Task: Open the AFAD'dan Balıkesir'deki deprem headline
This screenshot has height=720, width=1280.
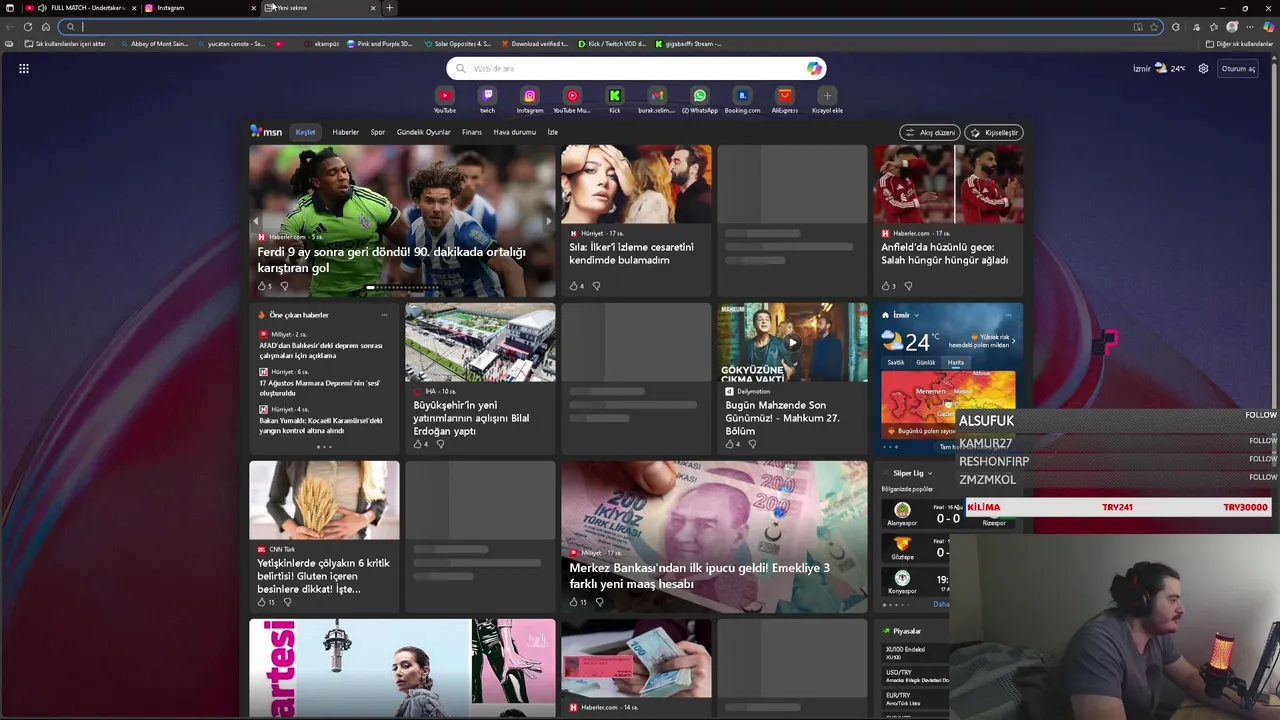Action: (x=320, y=350)
